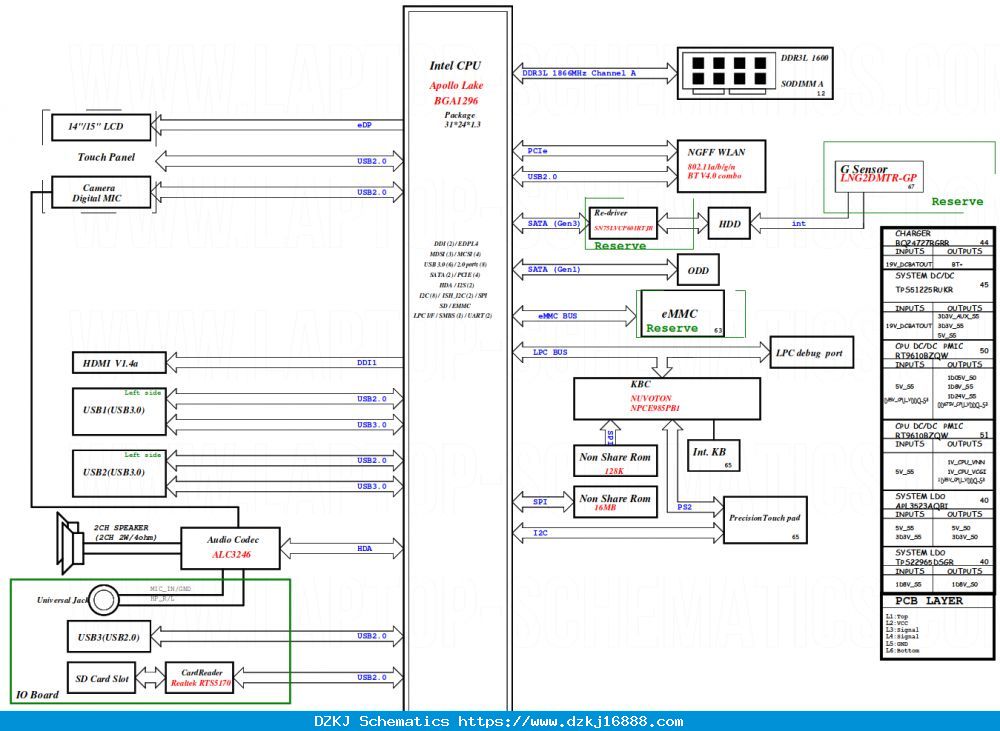The height and width of the screenshot is (731, 1000).
Task: Click the HDD block
Action: tap(729, 224)
